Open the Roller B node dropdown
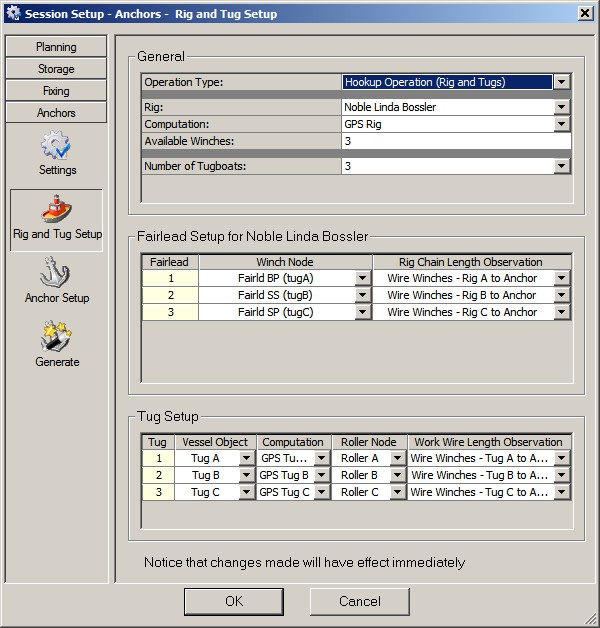The image size is (600, 628). [x=396, y=476]
